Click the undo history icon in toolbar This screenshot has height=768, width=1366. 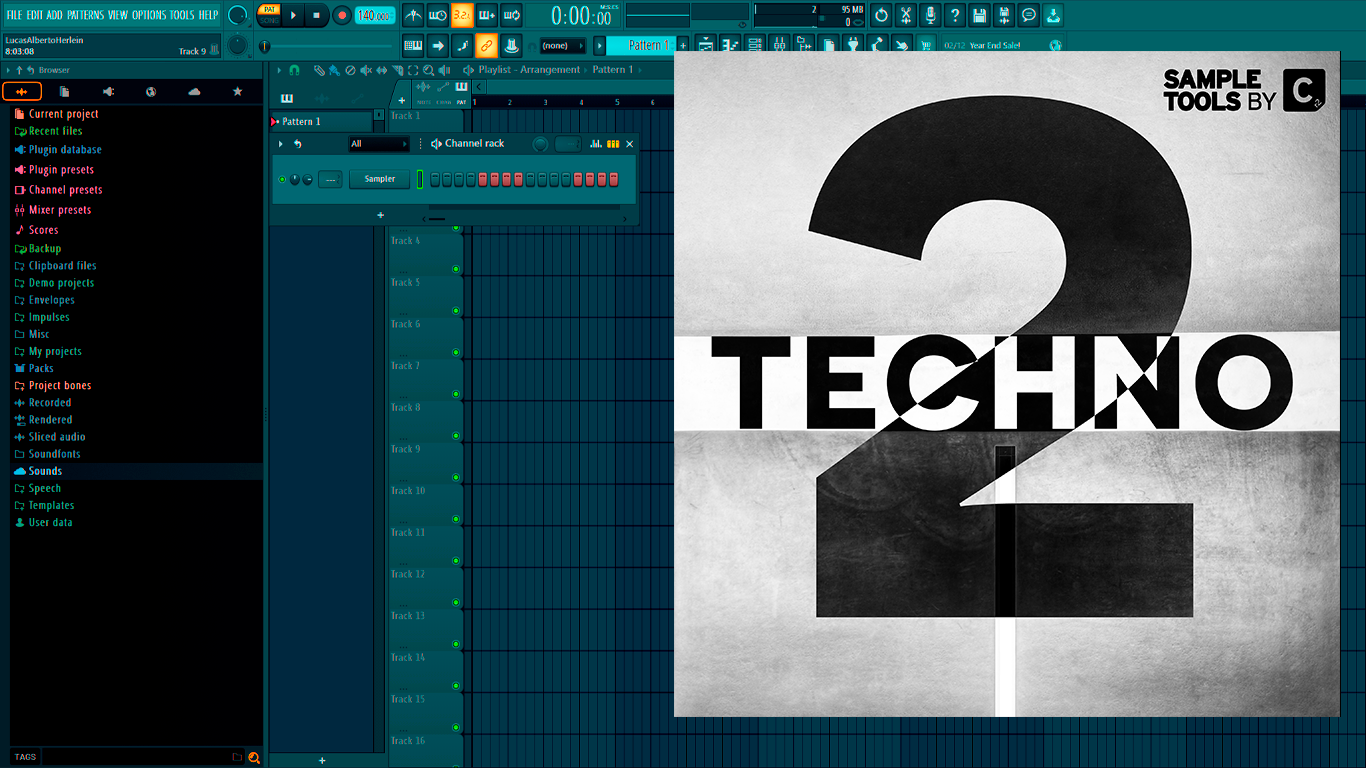click(881, 15)
